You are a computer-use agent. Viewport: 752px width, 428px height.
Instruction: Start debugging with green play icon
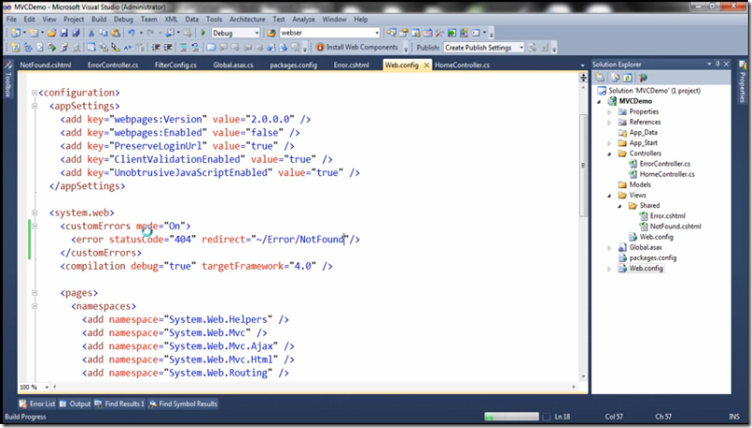coord(203,33)
